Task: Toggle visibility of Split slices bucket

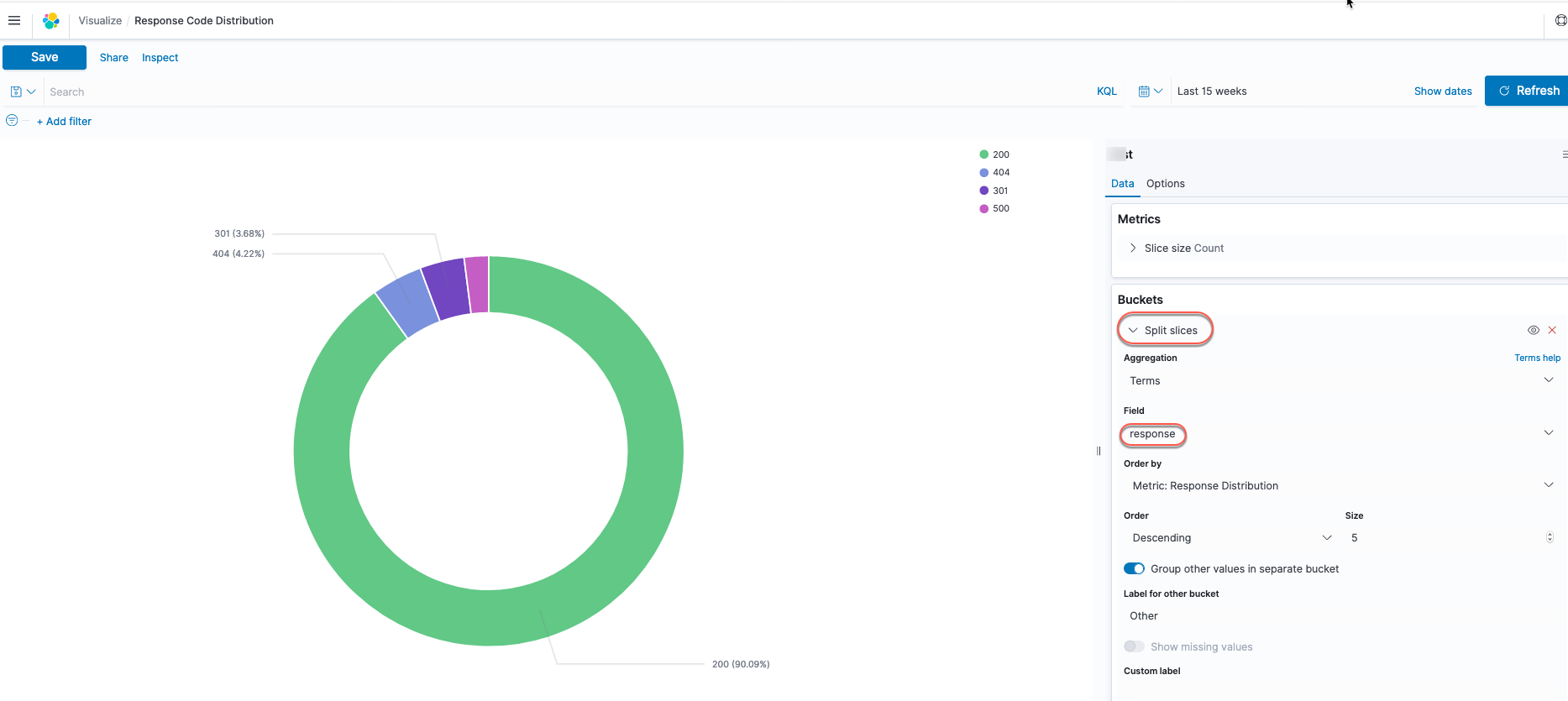Action: click(1533, 330)
